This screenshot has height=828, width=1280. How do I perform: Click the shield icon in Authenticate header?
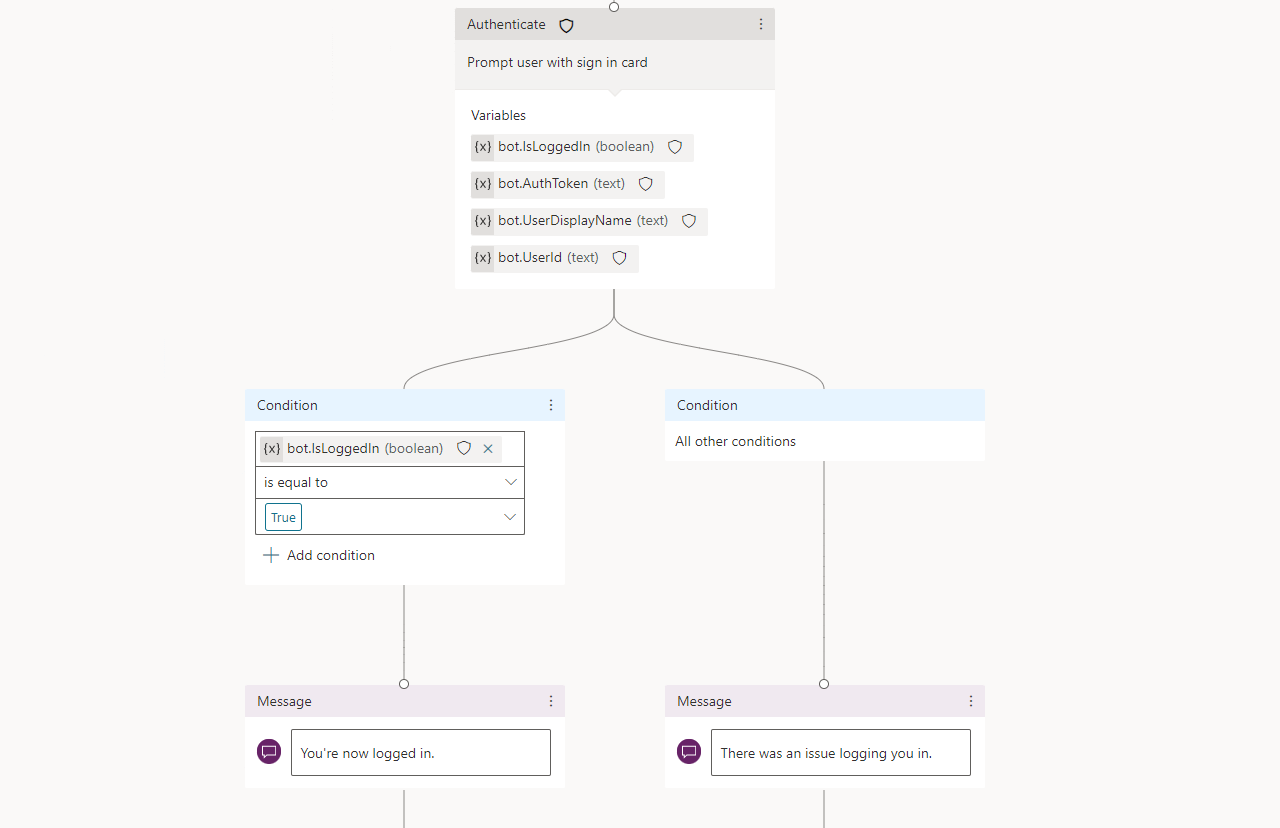(x=566, y=25)
